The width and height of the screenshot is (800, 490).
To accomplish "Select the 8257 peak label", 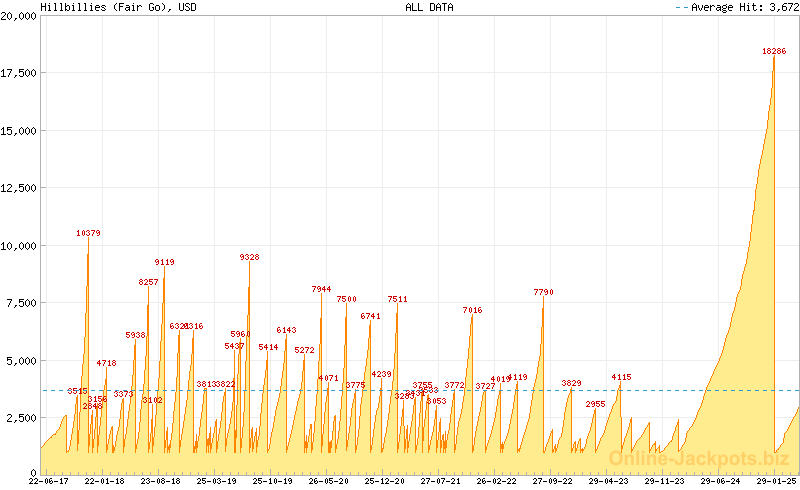I will point(148,282).
